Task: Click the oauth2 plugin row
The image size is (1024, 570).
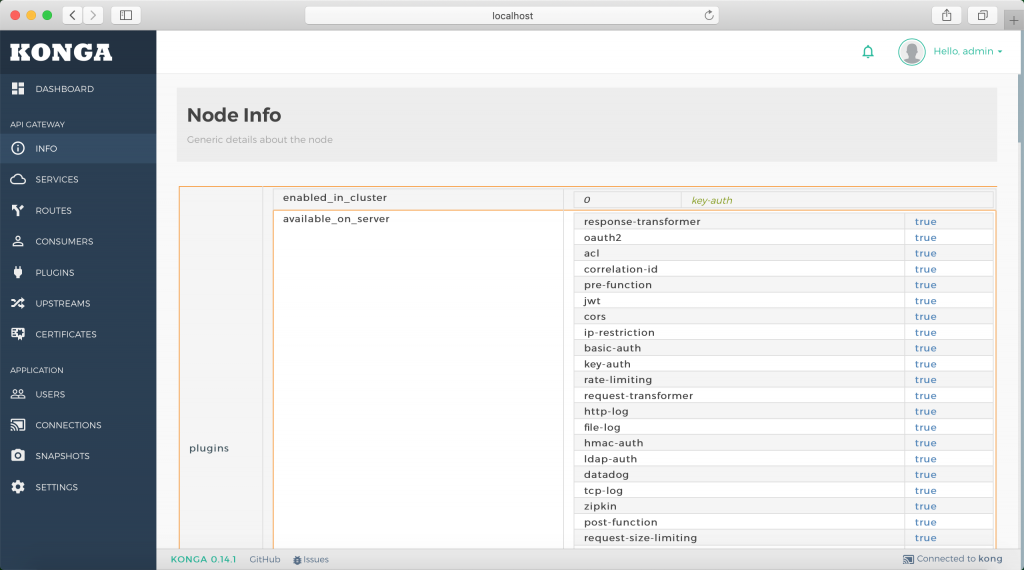Action: pos(784,238)
